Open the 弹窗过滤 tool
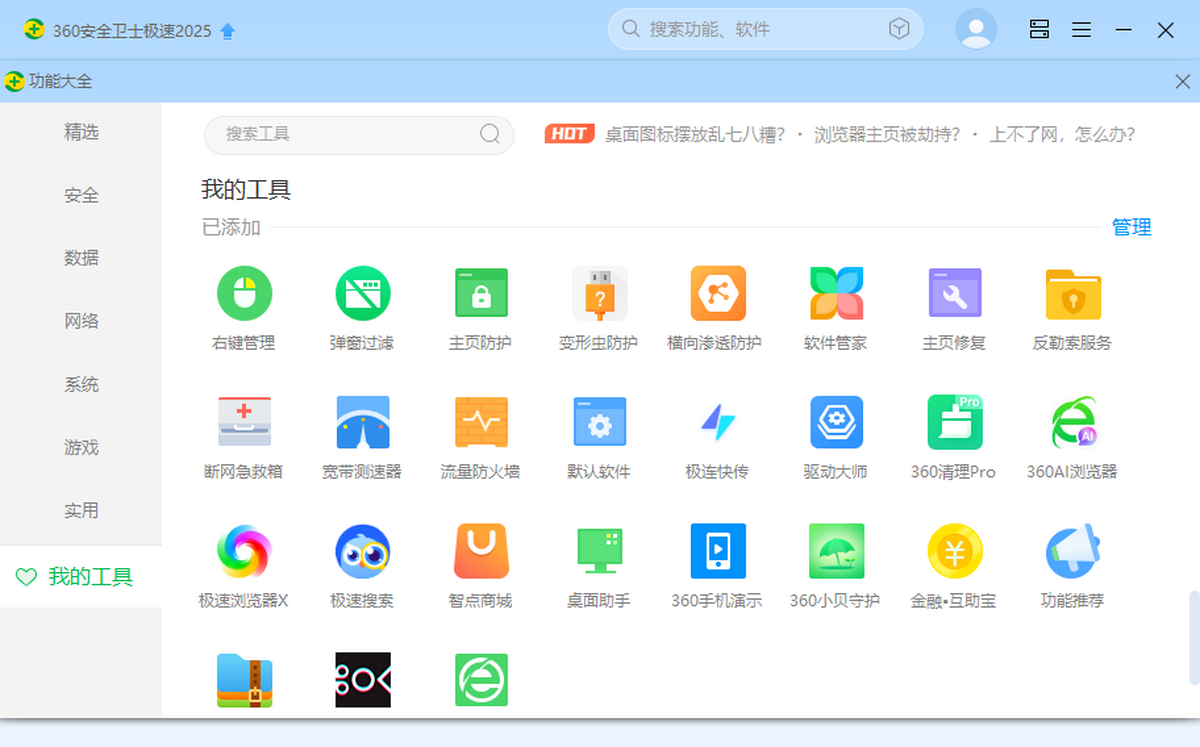This screenshot has width=1200, height=747. pyautogui.click(x=362, y=307)
